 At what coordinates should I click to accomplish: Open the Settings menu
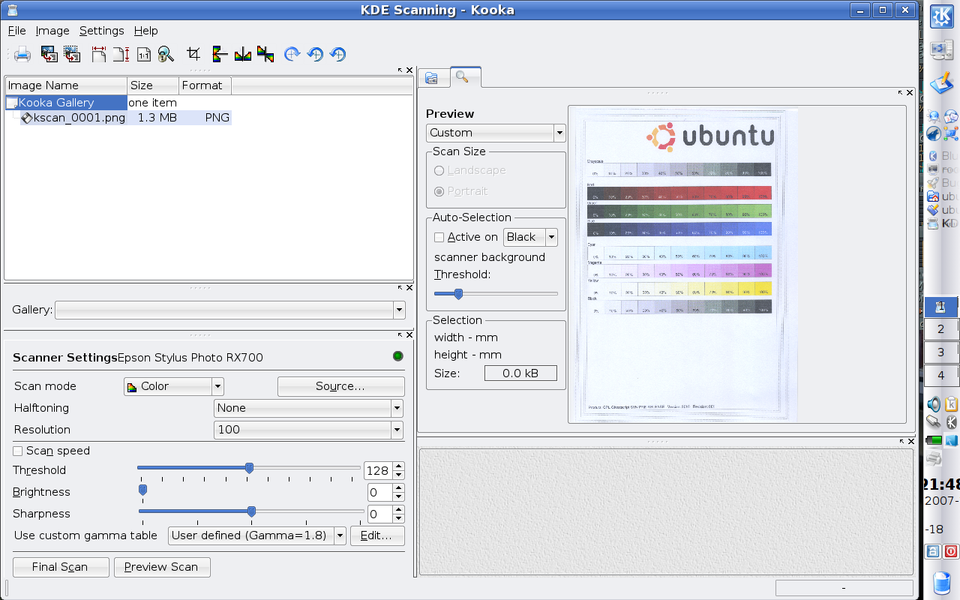[102, 31]
